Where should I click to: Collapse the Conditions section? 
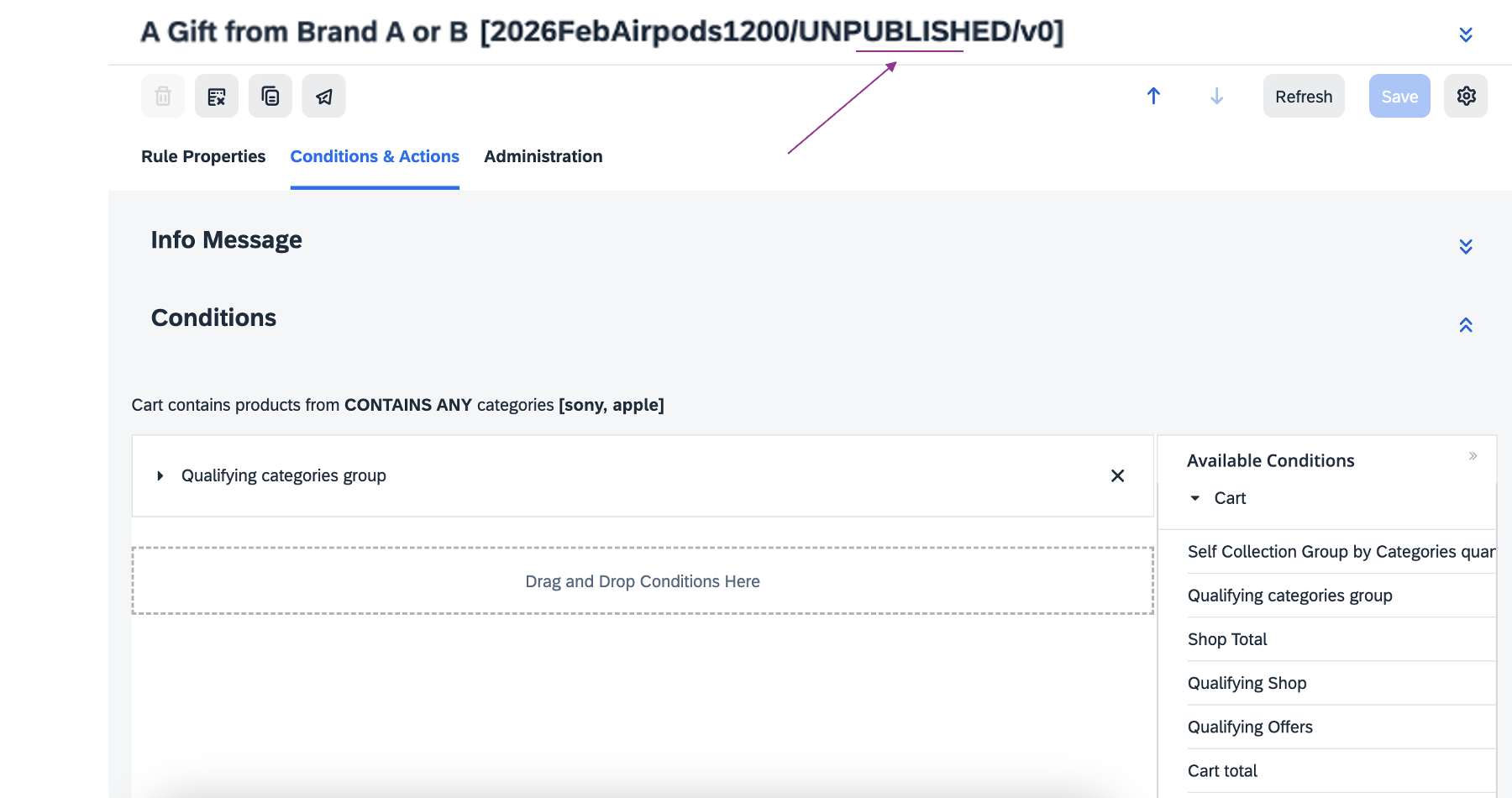pos(1466,325)
